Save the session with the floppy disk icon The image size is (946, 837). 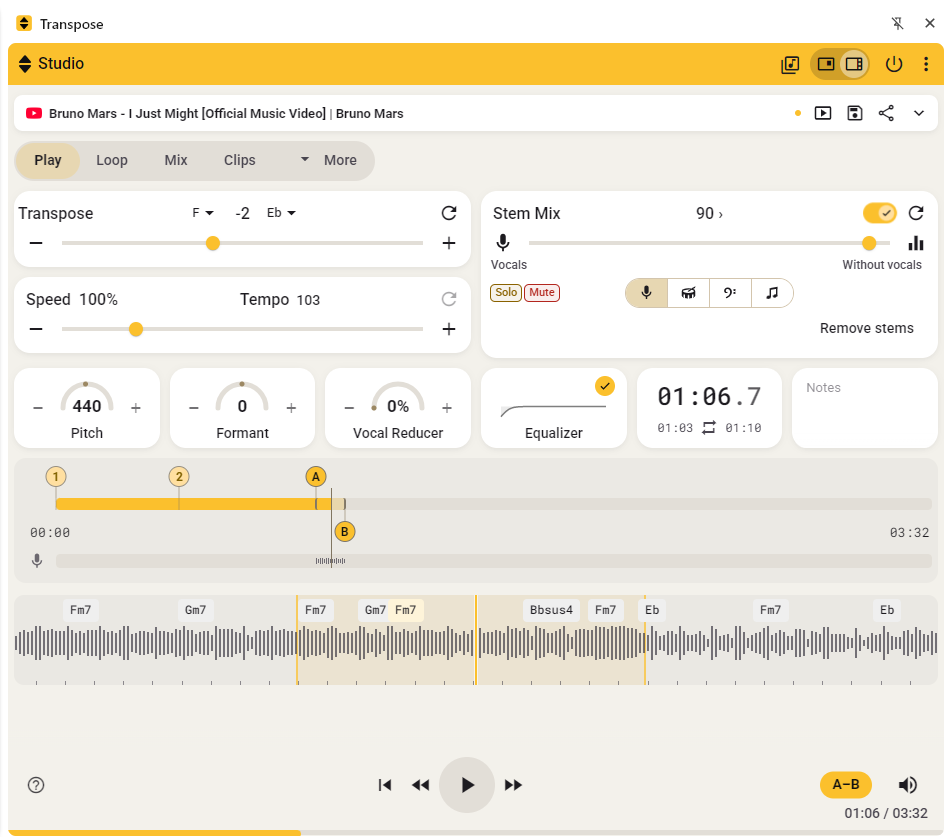[854, 113]
